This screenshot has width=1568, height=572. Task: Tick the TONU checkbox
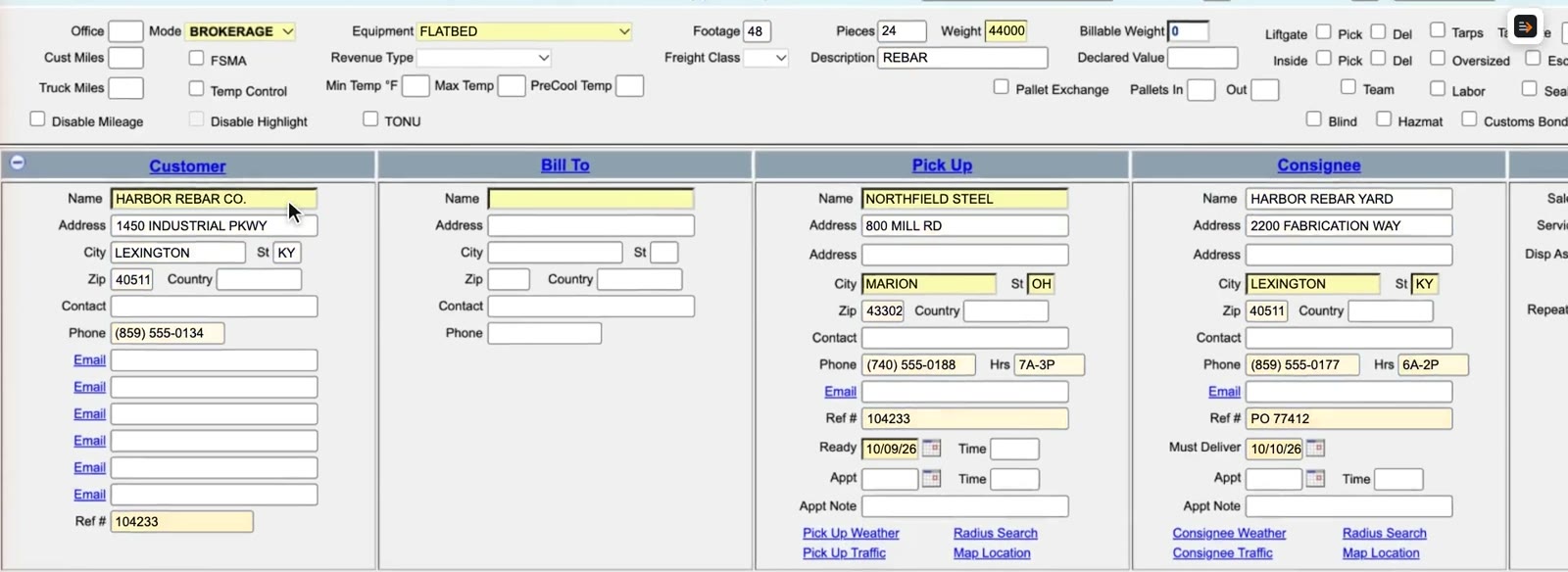point(370,119)
